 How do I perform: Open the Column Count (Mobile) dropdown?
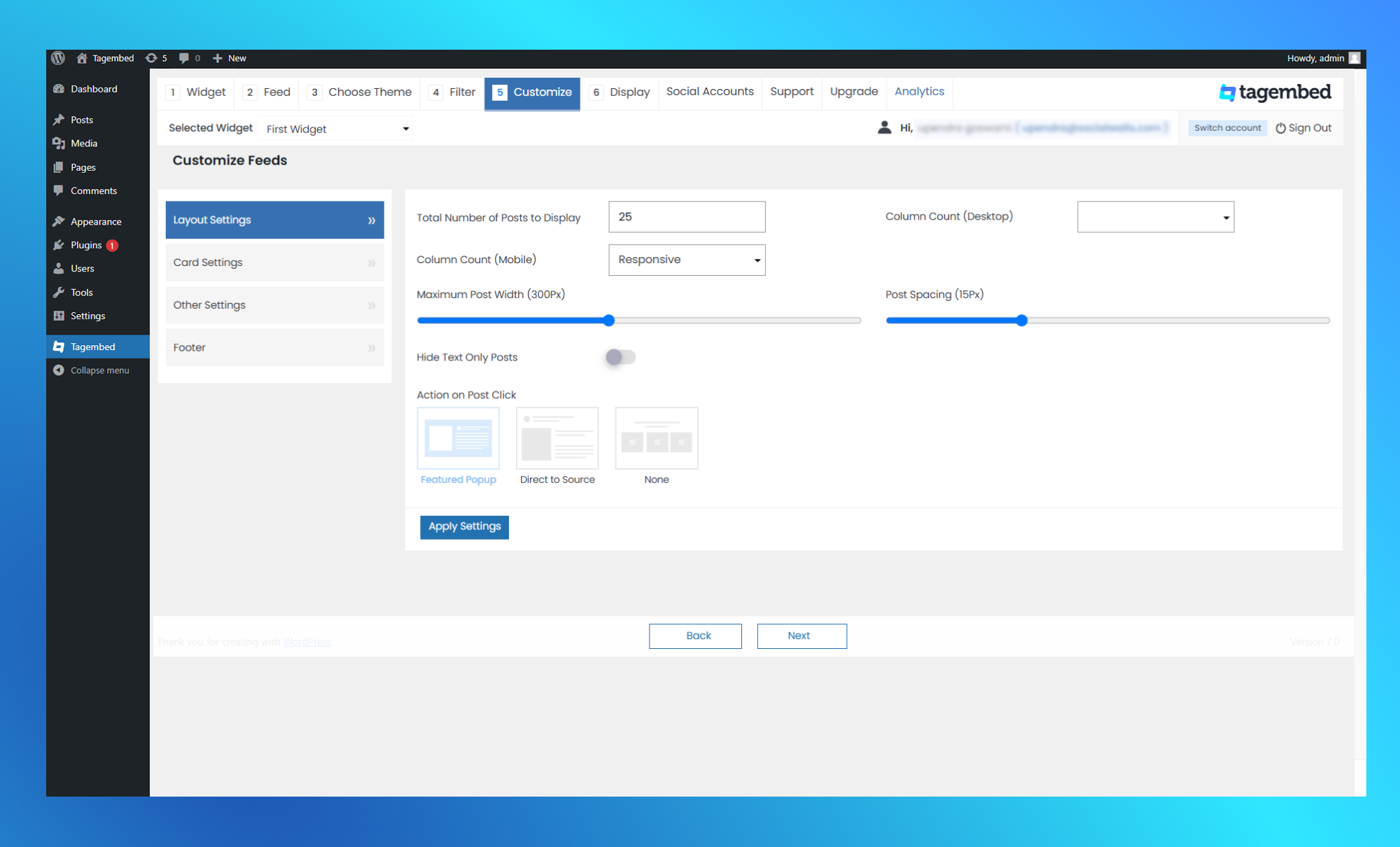(687, 260)
